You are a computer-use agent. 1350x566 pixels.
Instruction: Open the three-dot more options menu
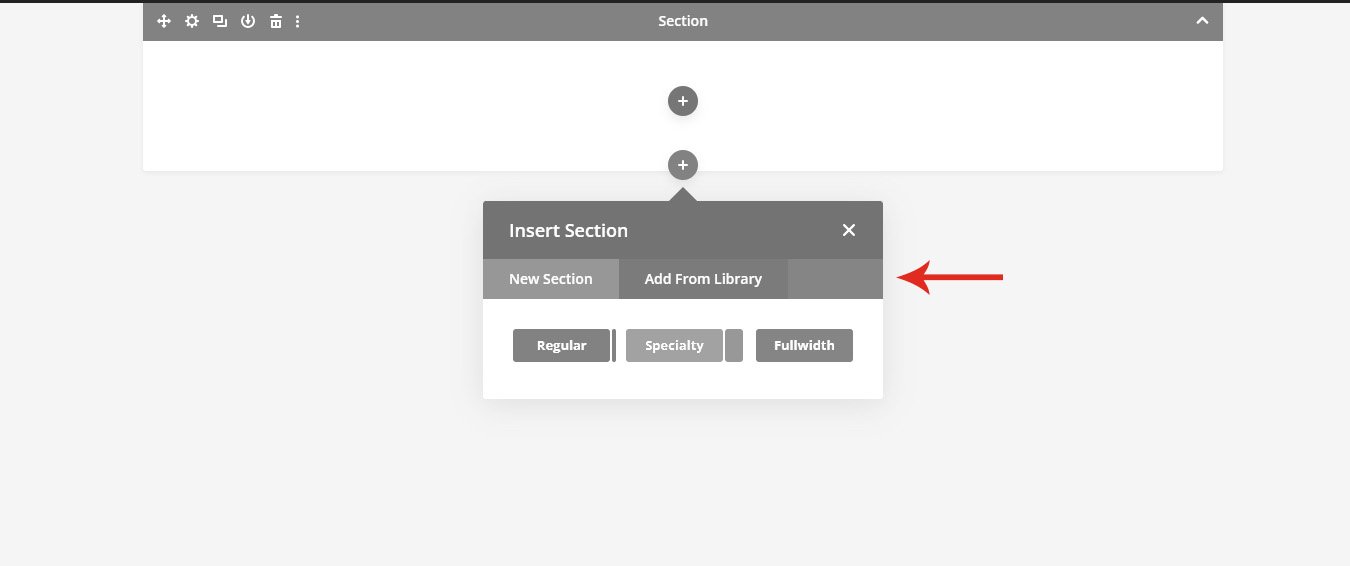tap(298, 21)
